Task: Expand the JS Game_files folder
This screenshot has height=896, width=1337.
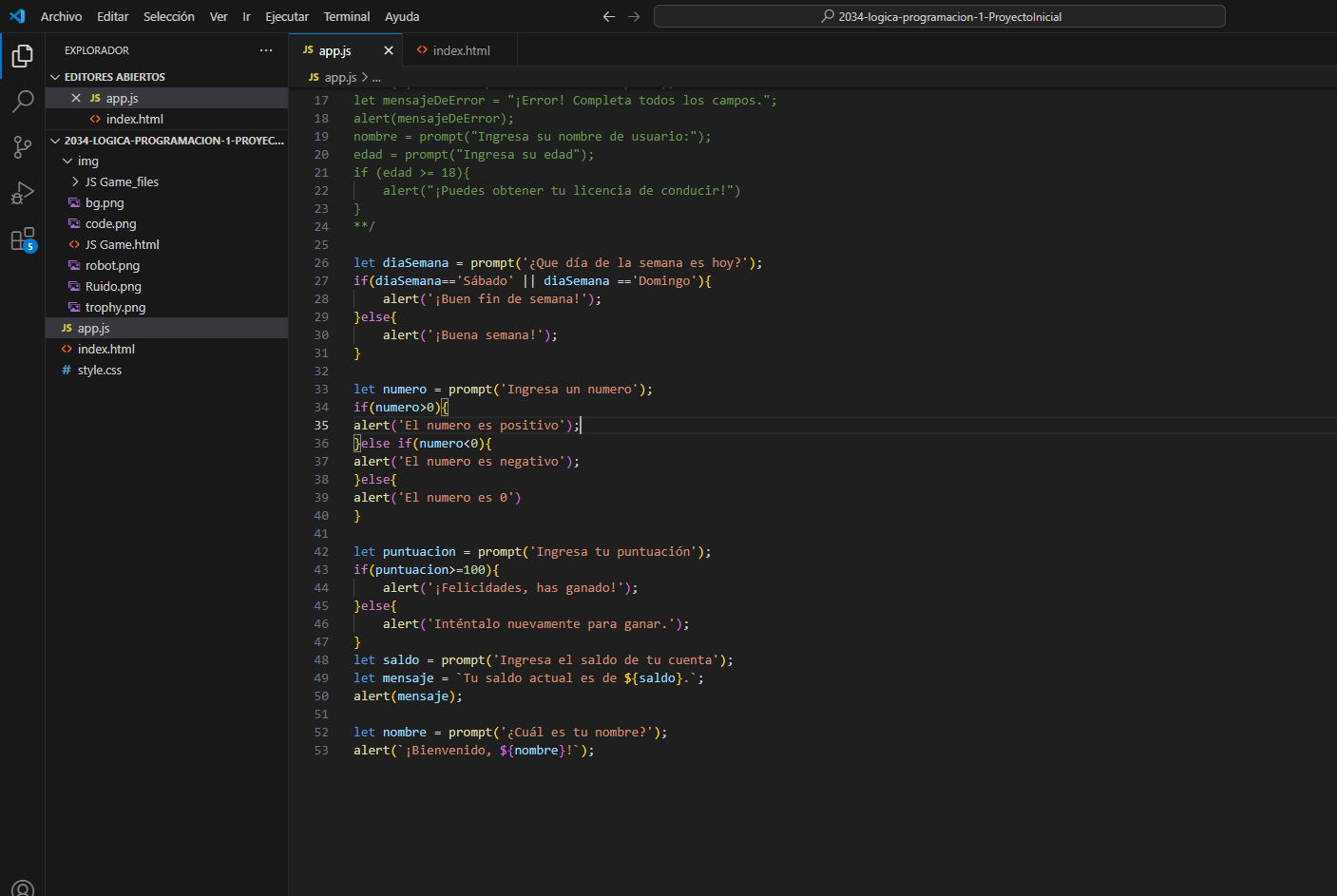Action: [75, 181]
